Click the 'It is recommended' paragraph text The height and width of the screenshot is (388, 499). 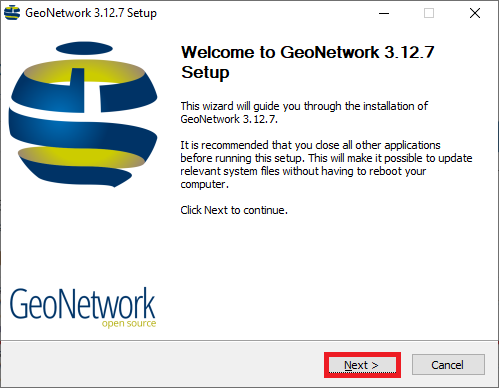click(x=326, y=164)
